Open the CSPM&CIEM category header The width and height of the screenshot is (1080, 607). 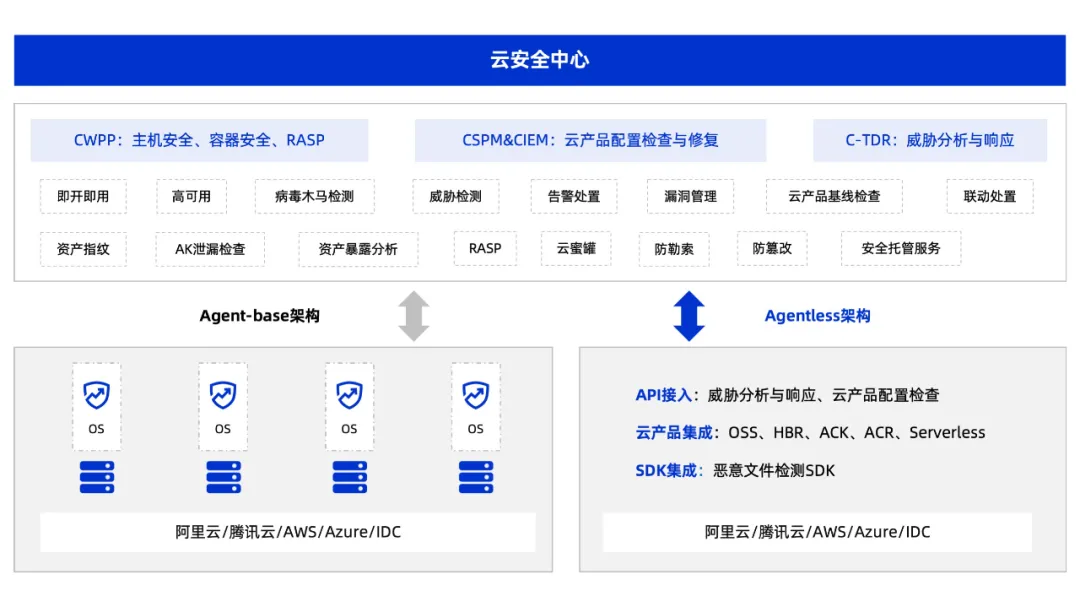pos(590,140)
